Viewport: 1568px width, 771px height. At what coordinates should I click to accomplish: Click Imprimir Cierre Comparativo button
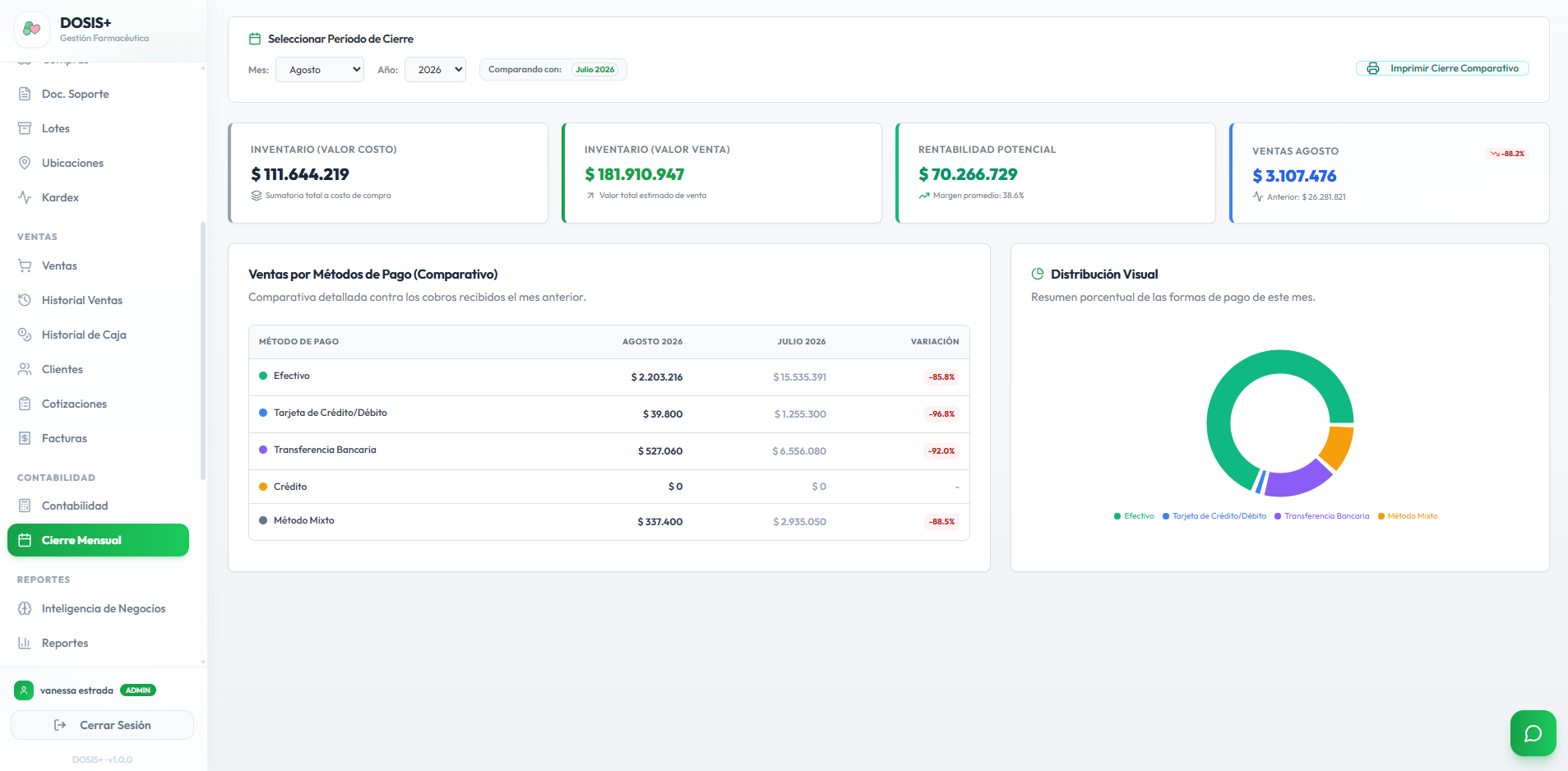point(1442,68)
